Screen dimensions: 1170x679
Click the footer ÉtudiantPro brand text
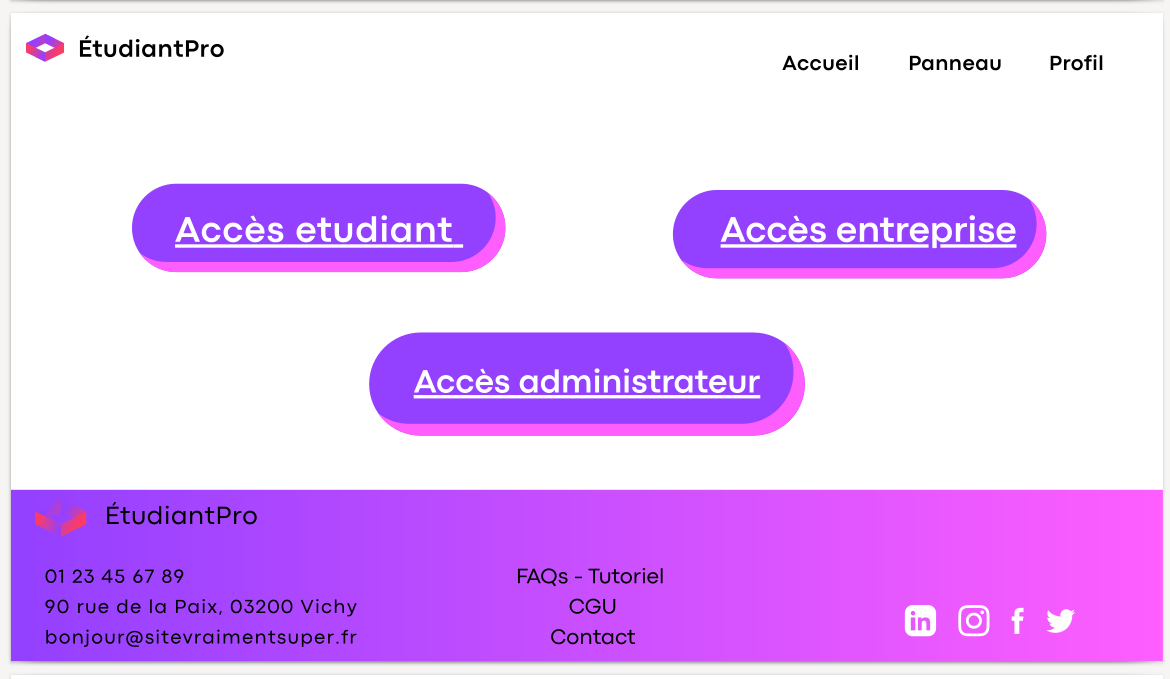(181, 516)
